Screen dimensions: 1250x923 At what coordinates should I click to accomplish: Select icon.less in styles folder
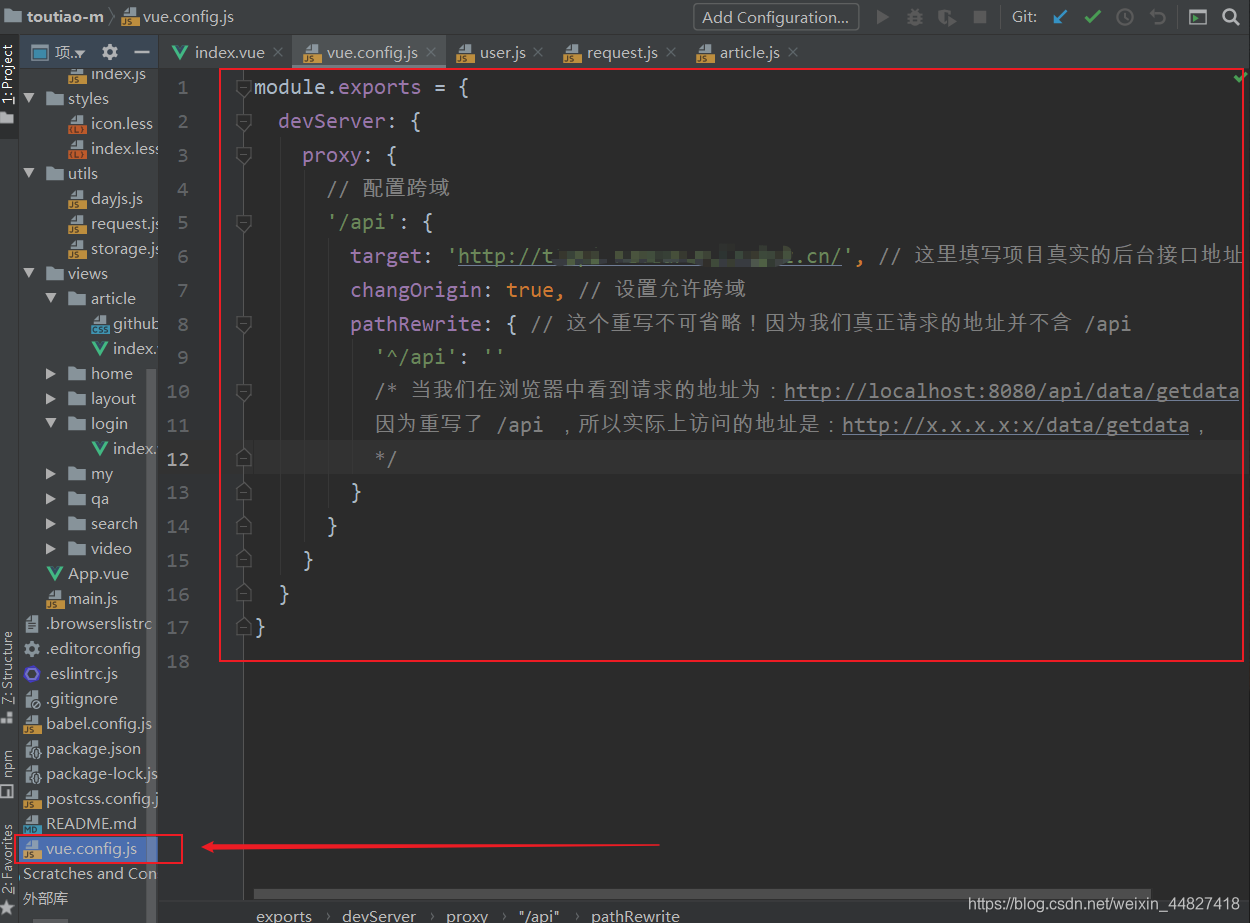pyautogui.click(x=122, y=123)
